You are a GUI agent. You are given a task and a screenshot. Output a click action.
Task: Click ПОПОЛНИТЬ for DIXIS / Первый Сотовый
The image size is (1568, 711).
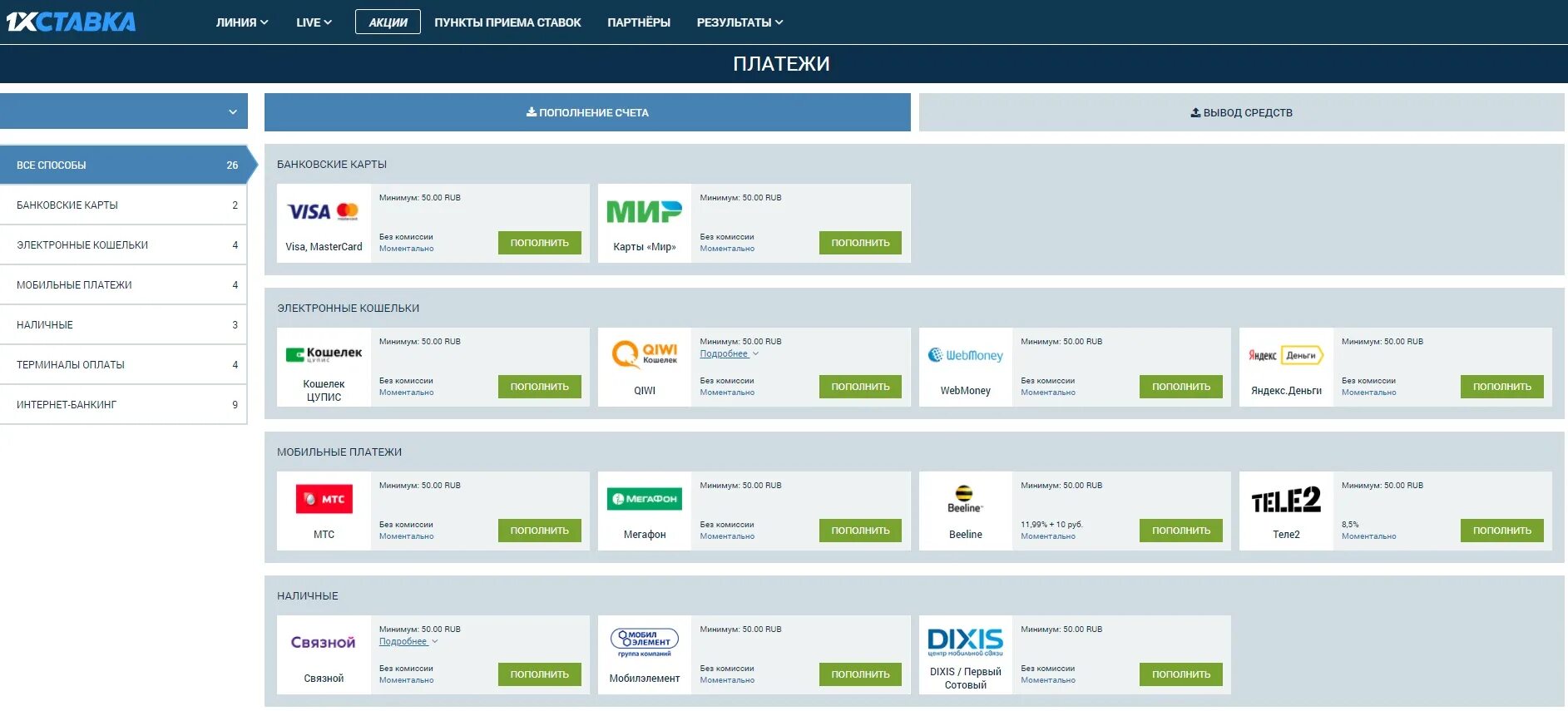pyautogui.click(x=1181, y=674)
